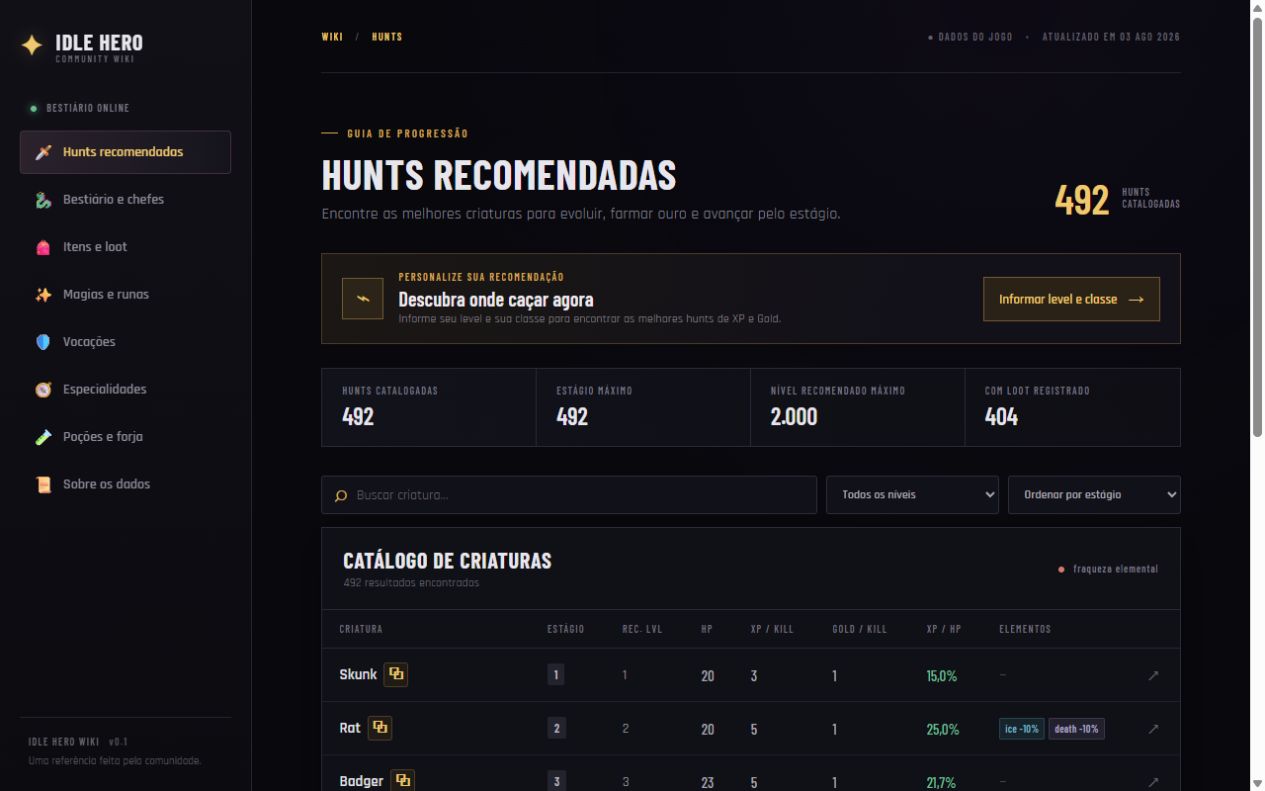Click the pink bag icon beside Itens e loot
Viewport: 1265px width, 791px height.
pos(43,247)
